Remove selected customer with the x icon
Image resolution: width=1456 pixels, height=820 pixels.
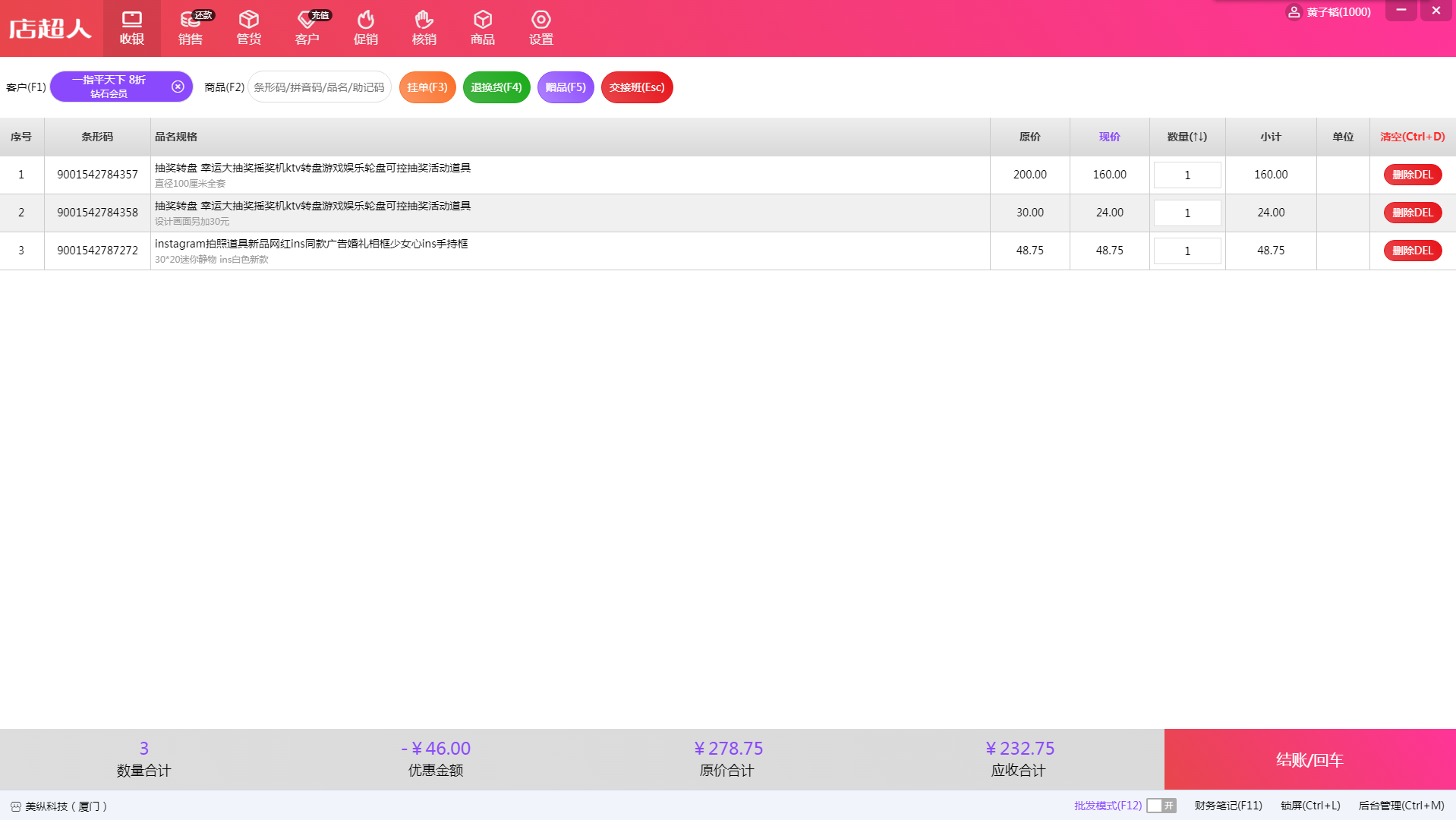point(178,87)
